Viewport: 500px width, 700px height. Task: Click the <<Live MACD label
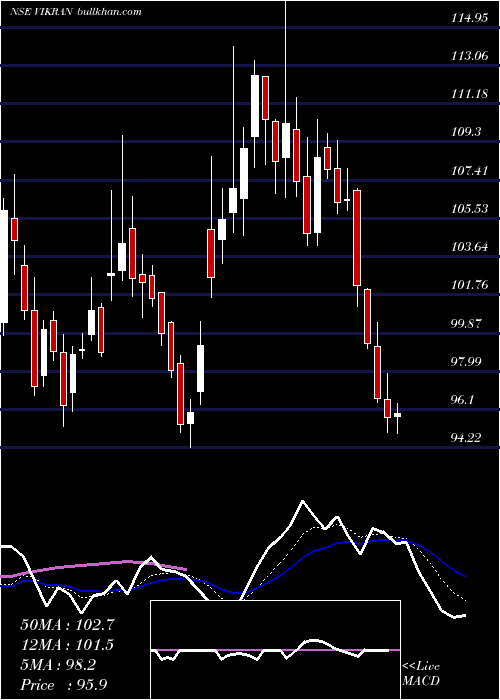point(421,673)
